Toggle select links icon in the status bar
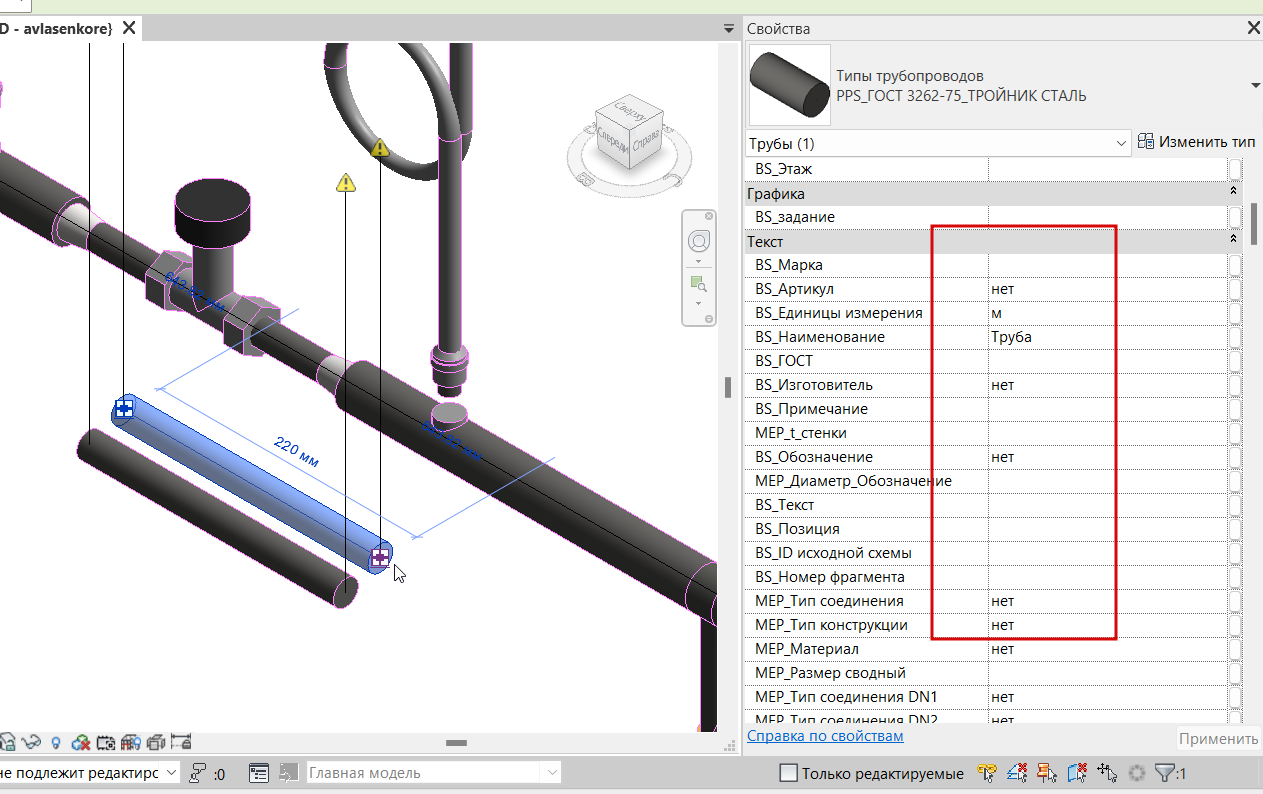 (x=987, y=773)
